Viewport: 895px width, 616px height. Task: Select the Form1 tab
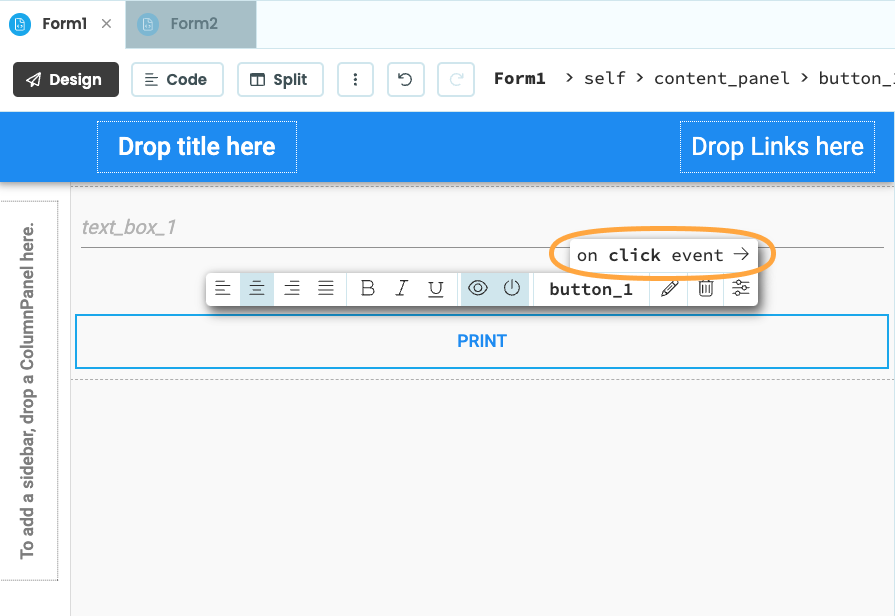pyautogui.click(x=64, y=24)
